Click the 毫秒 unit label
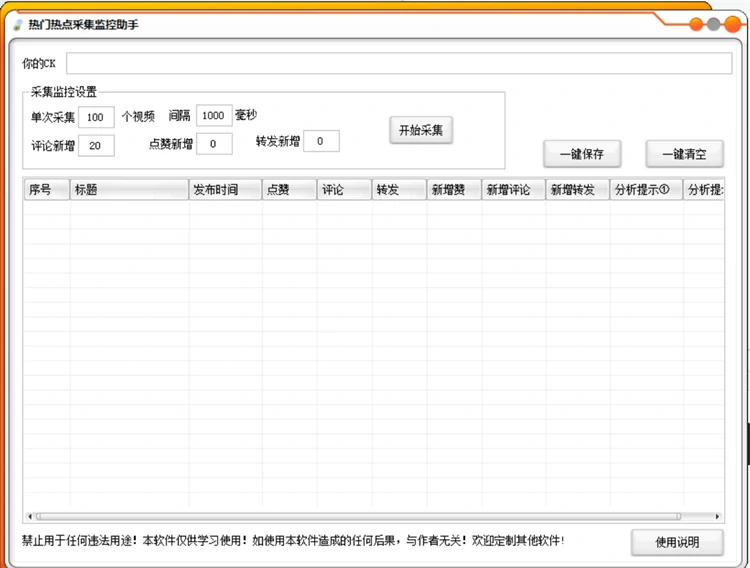The image size is (750, 568). coord(246,115)
